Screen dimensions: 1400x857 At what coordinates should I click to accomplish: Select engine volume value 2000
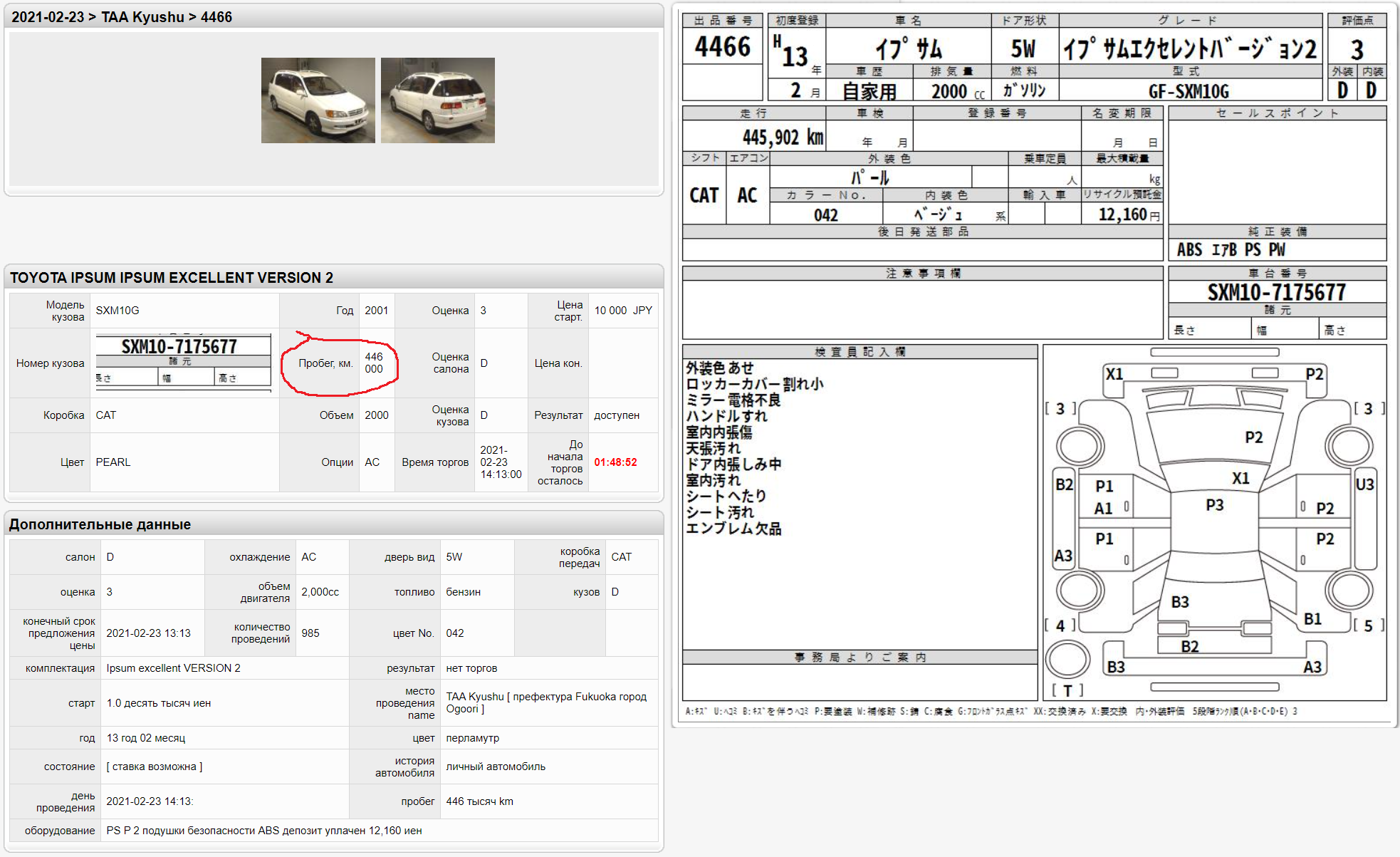(x=377, y=415)
